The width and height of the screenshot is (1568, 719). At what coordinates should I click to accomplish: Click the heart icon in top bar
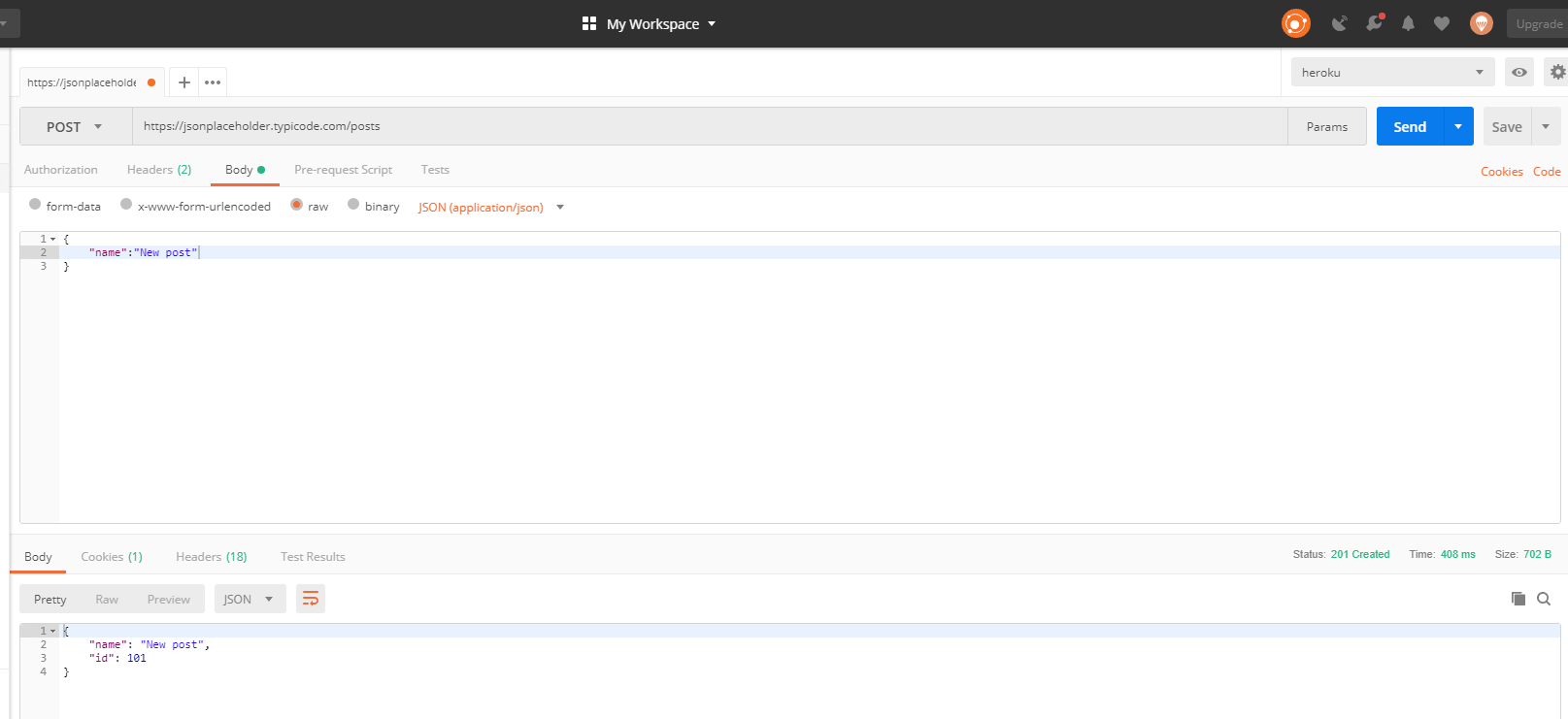1442,23
